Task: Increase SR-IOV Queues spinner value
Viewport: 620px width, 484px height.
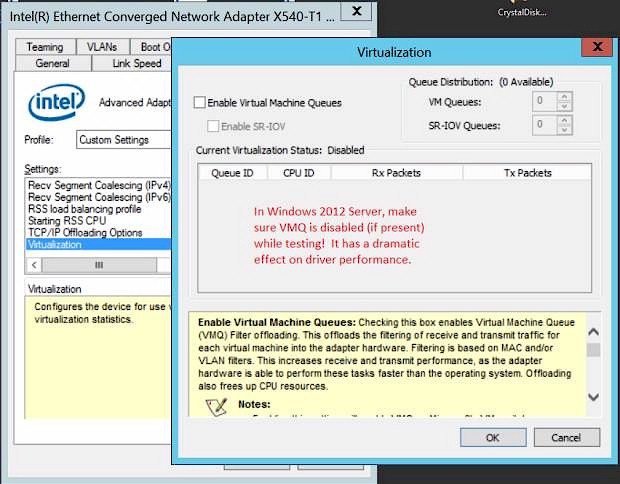Action: tap(564, 120)
